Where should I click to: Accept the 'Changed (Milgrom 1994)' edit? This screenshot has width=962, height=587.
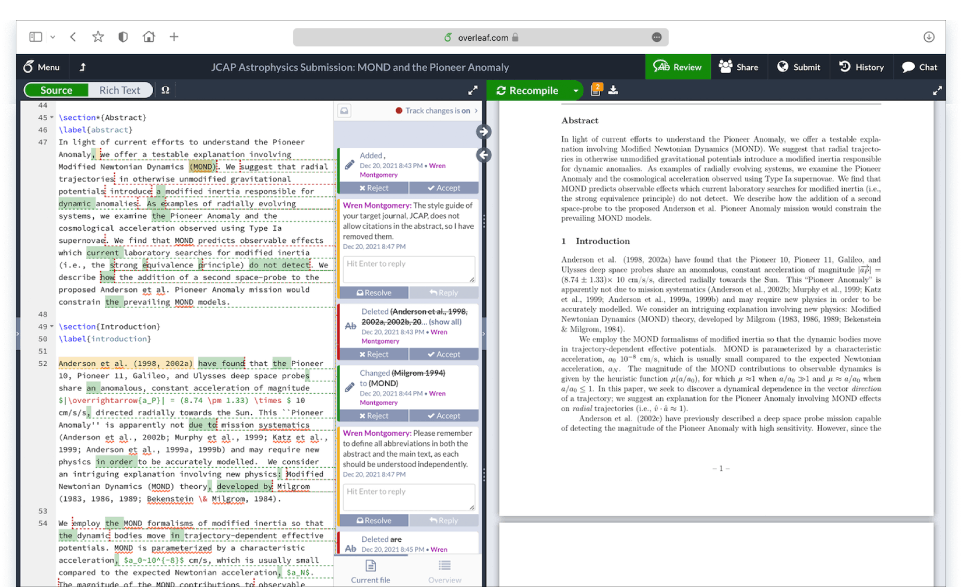444,415
